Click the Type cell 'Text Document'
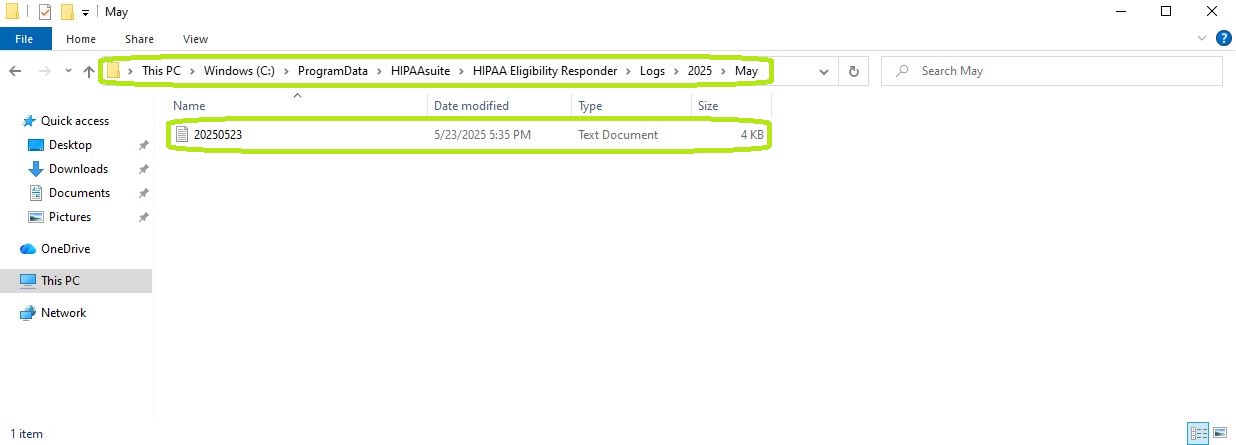1236x445 pixels. [x=618, y=134]
